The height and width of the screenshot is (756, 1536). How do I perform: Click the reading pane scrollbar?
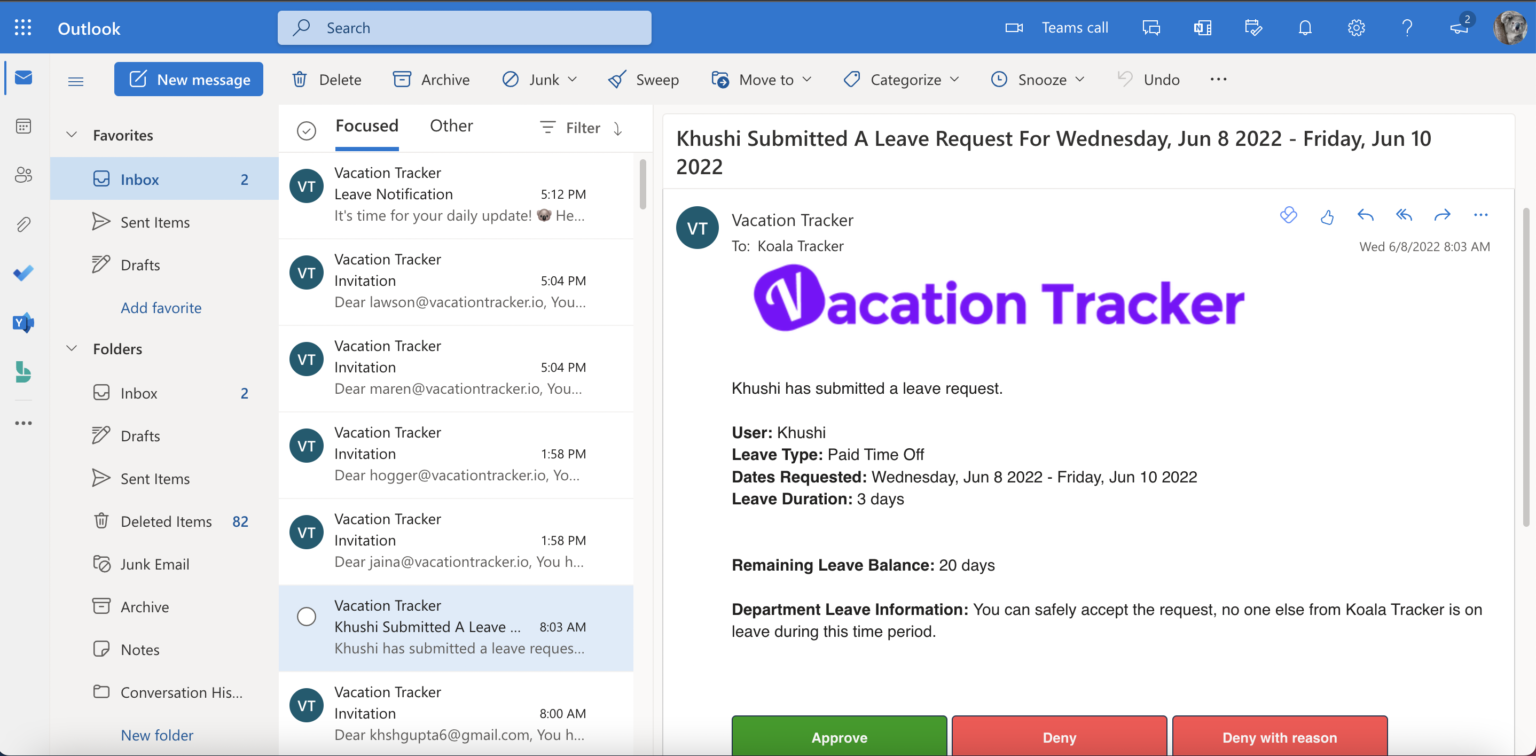[x=1526, y=365]
